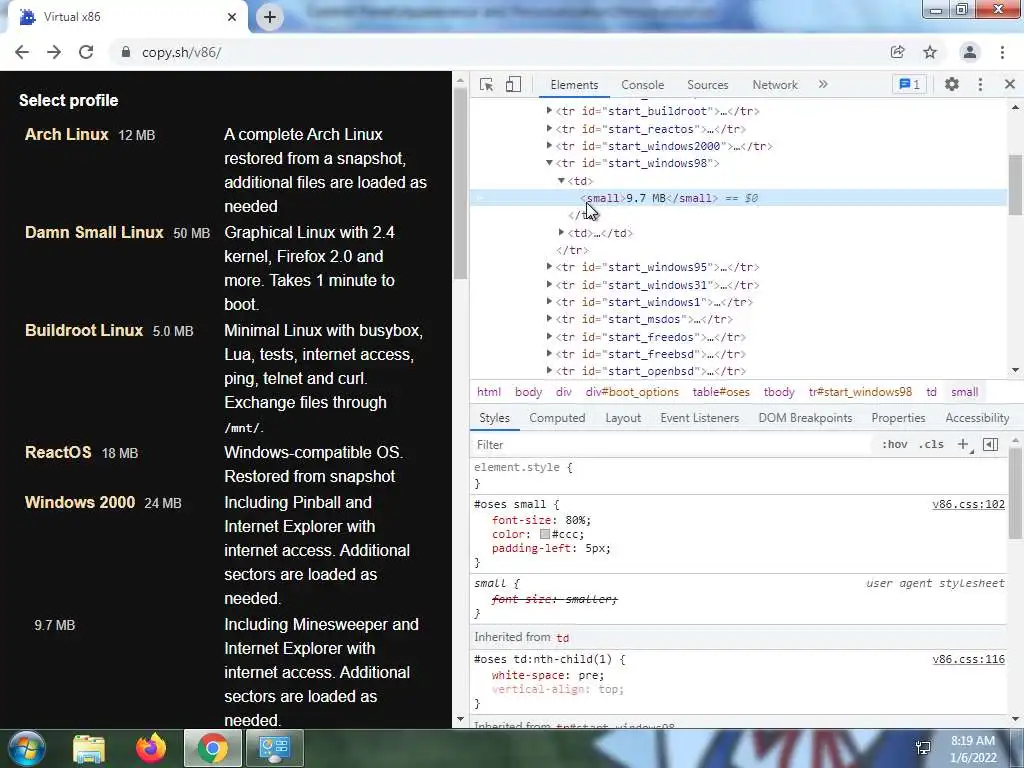Select Damn Small Linux profile
The height and width of the screenshot is (768, 1024).
tap(94, 232)
